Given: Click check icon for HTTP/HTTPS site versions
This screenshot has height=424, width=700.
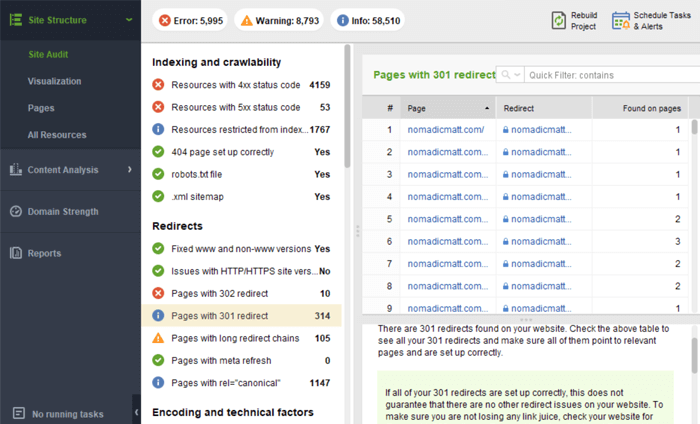Looking at the screenshot, I should [158, 270].
